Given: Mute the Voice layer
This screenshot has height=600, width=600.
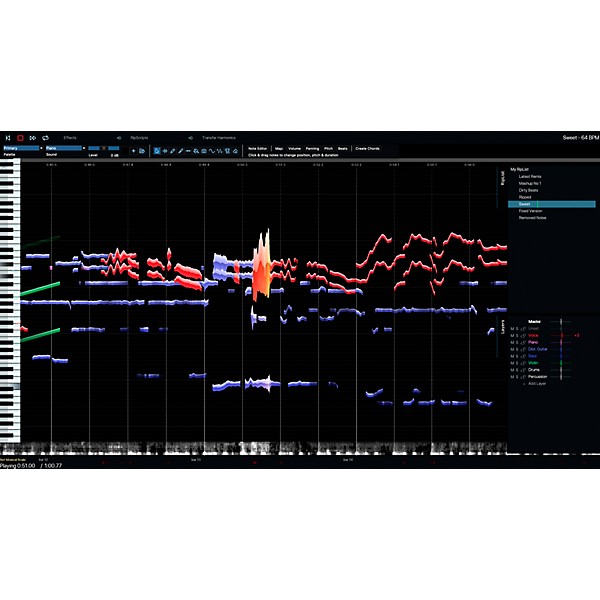Looking at the screenshot, I should pos(512,334).
